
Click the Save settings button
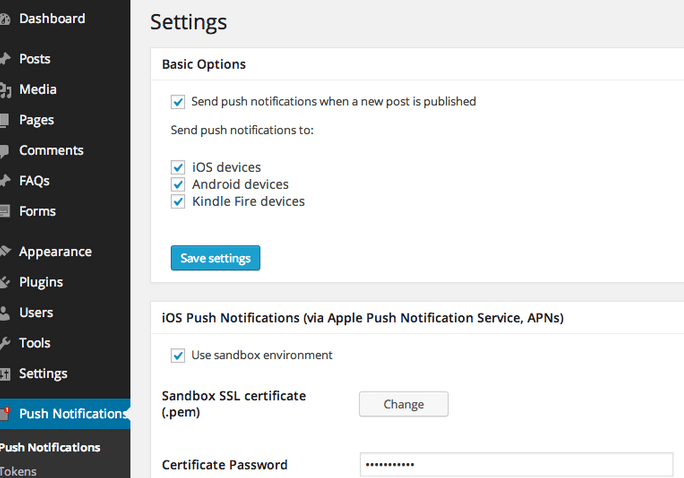[x=215, y=258]
